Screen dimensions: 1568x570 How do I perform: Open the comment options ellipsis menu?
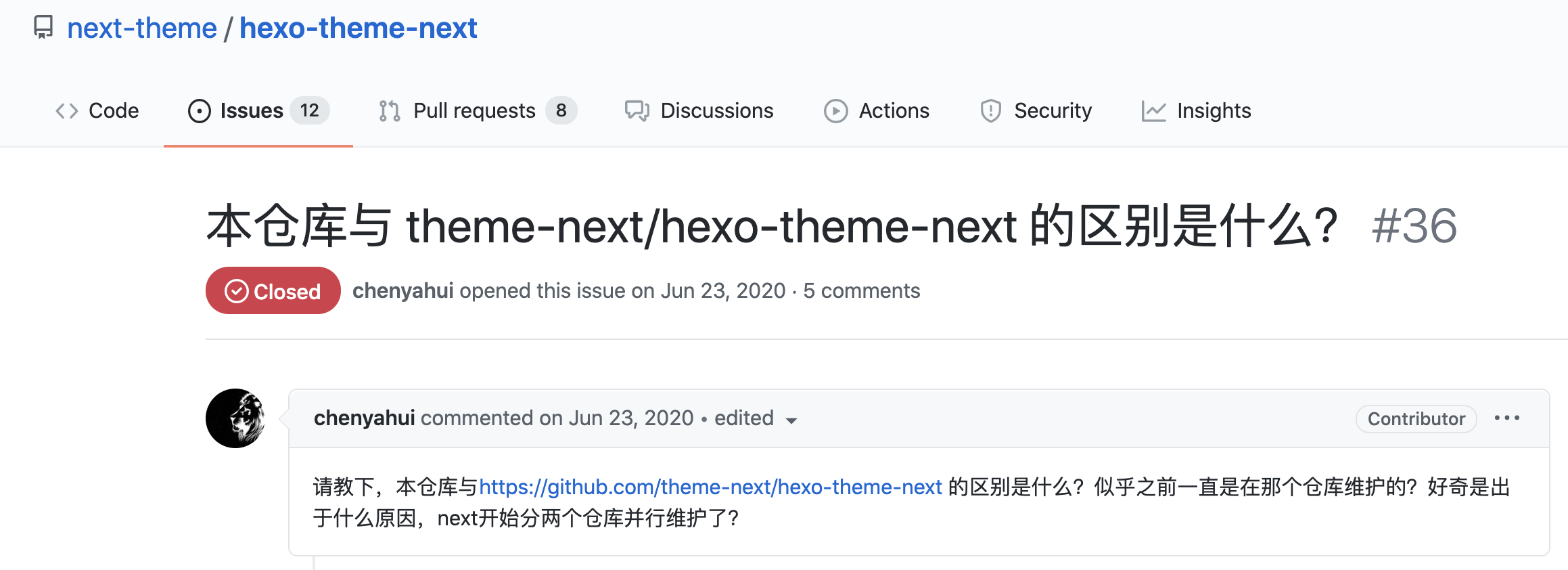pos(1506,418)
